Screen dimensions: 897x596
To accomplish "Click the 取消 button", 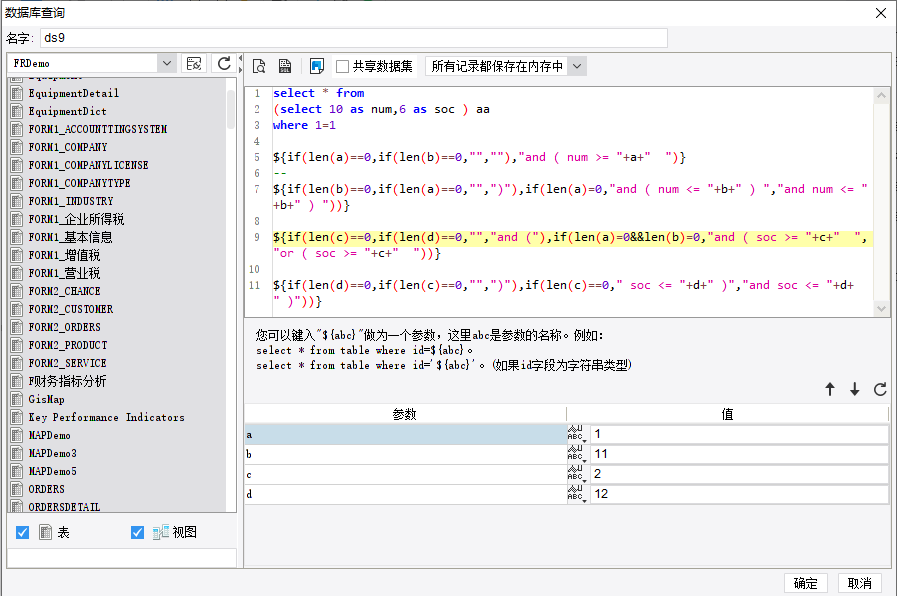I will (859, 583).
